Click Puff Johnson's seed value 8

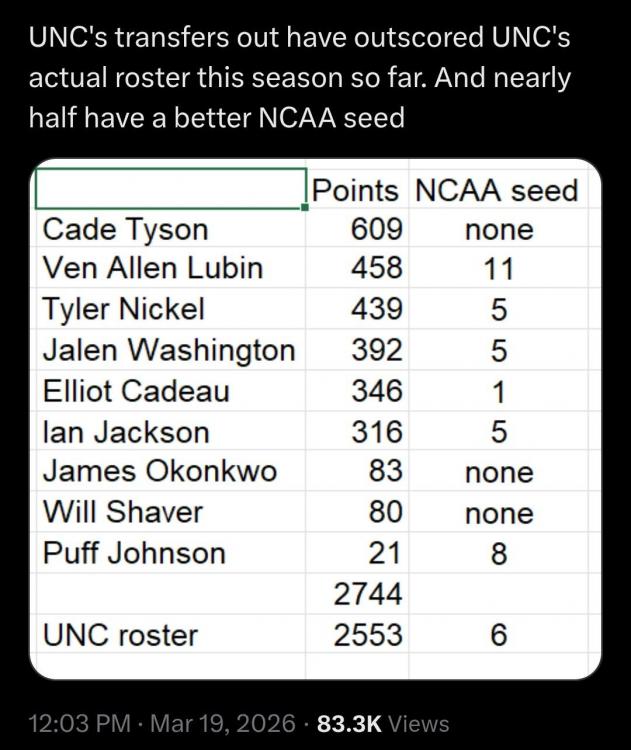coord(498,554)
